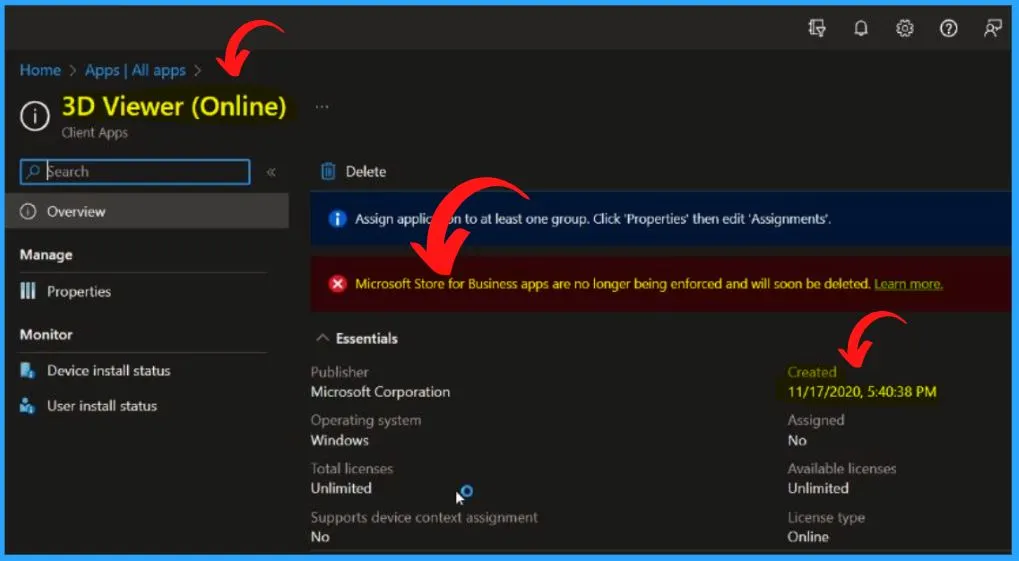Screen dimensions: 1019x561
Task: Click the Essentials heading text
Action: tap(367, 338)
